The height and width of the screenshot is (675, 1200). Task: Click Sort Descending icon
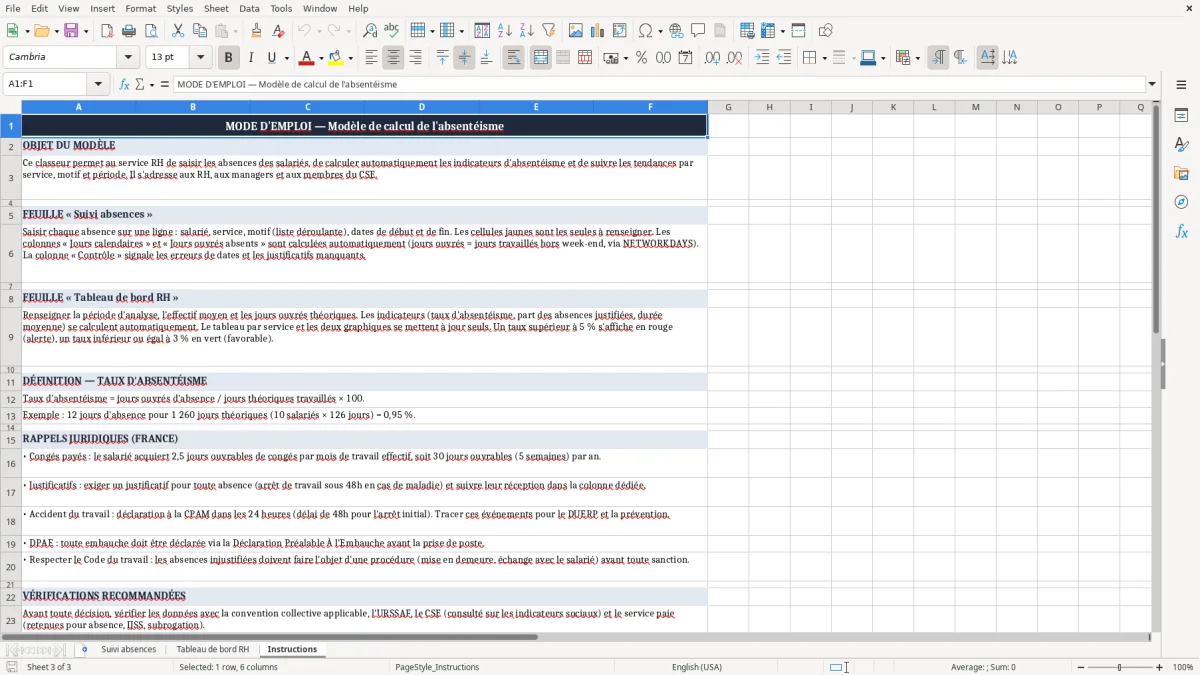pos(526,31)
